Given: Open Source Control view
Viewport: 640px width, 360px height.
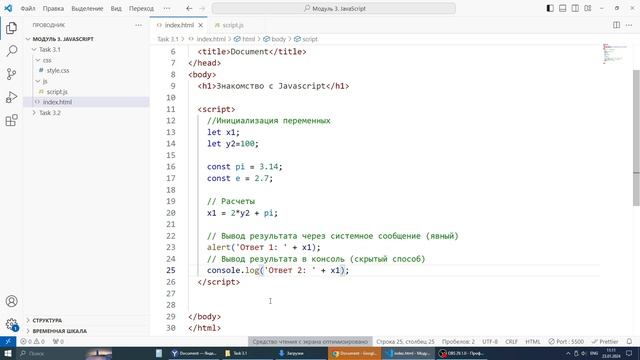Looking at the screenshot, I should click(11, 74).
